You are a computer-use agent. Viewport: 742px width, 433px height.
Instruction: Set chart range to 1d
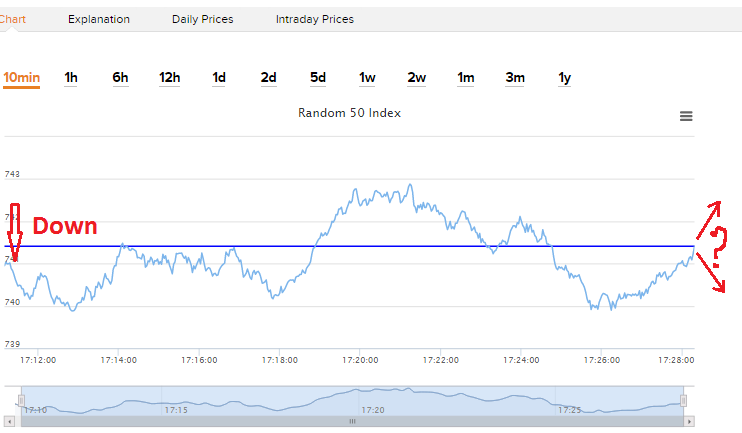tap(219, 77)
